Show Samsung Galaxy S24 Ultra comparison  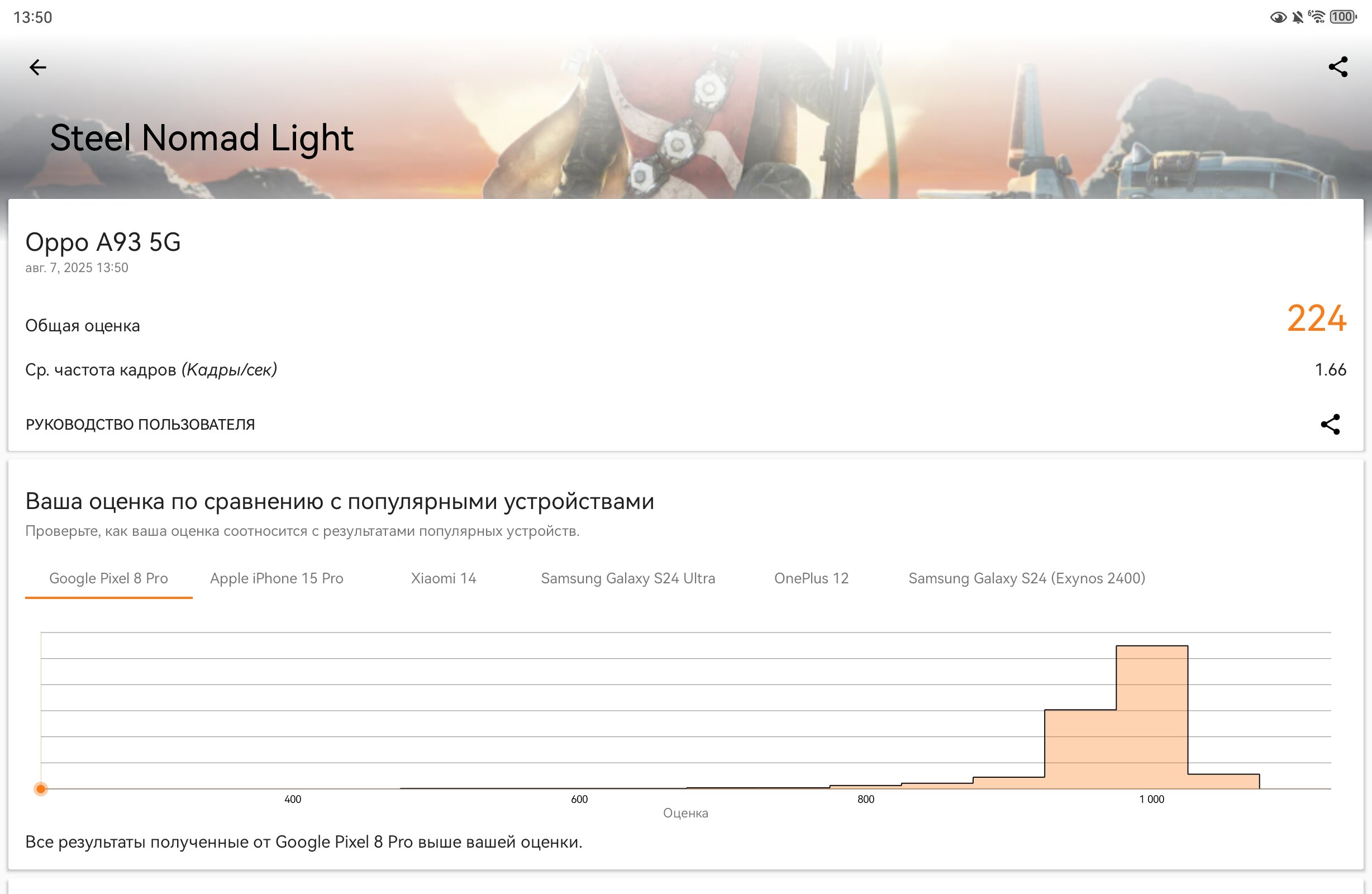pyautogui.click(x=628, y=578)
